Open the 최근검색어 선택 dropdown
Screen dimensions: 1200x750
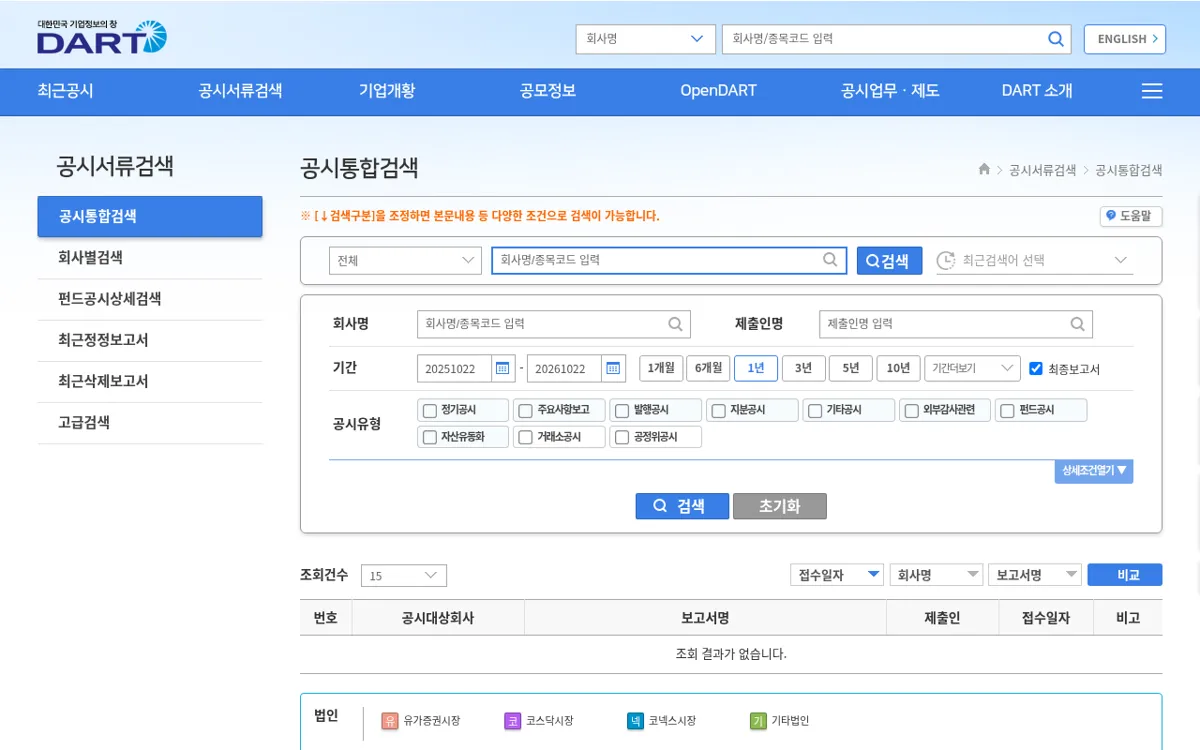[1035, 260]
